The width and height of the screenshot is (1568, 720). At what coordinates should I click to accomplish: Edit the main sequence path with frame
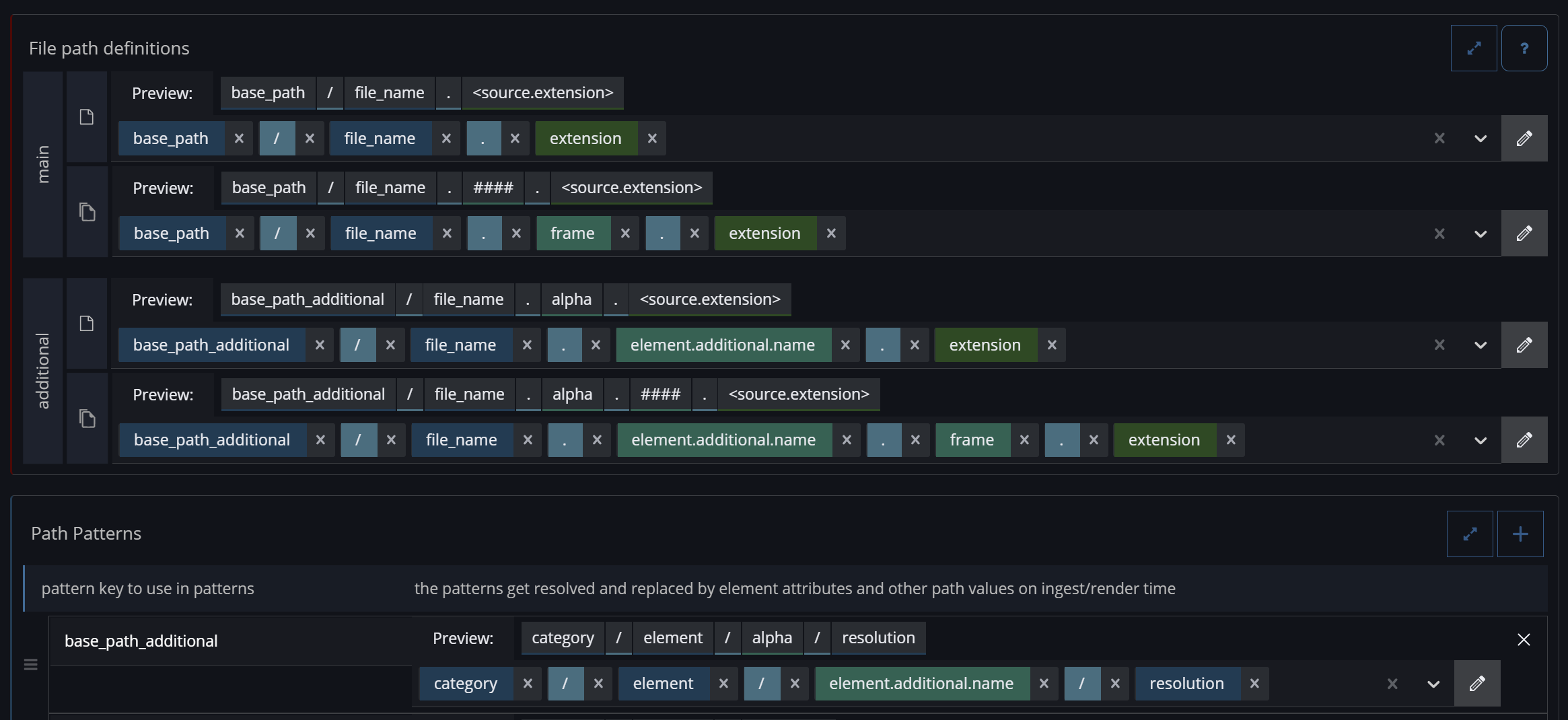(x=1524, y=233)
